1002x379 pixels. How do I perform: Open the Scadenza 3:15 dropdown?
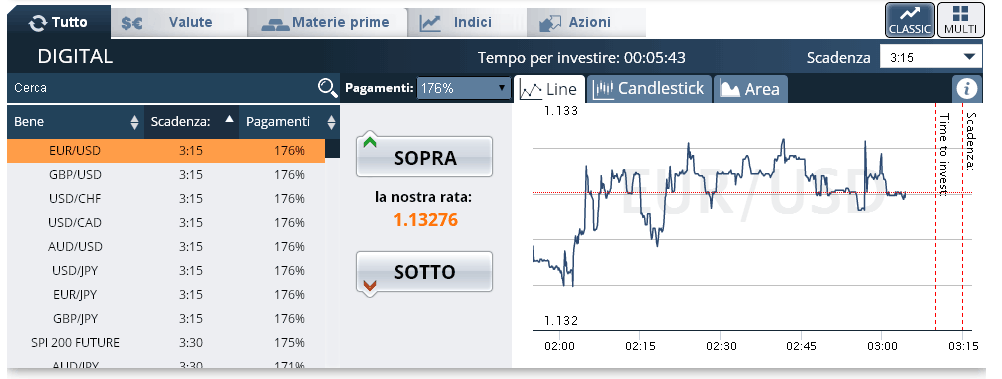pyautogui.click(x=931, y=58)
